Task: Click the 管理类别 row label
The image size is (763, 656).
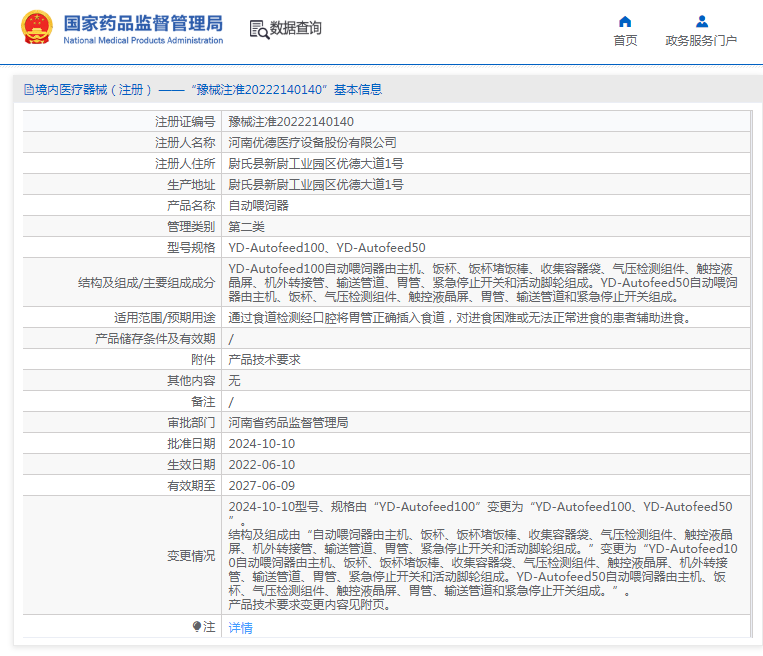Action: (x=191, y=226)
